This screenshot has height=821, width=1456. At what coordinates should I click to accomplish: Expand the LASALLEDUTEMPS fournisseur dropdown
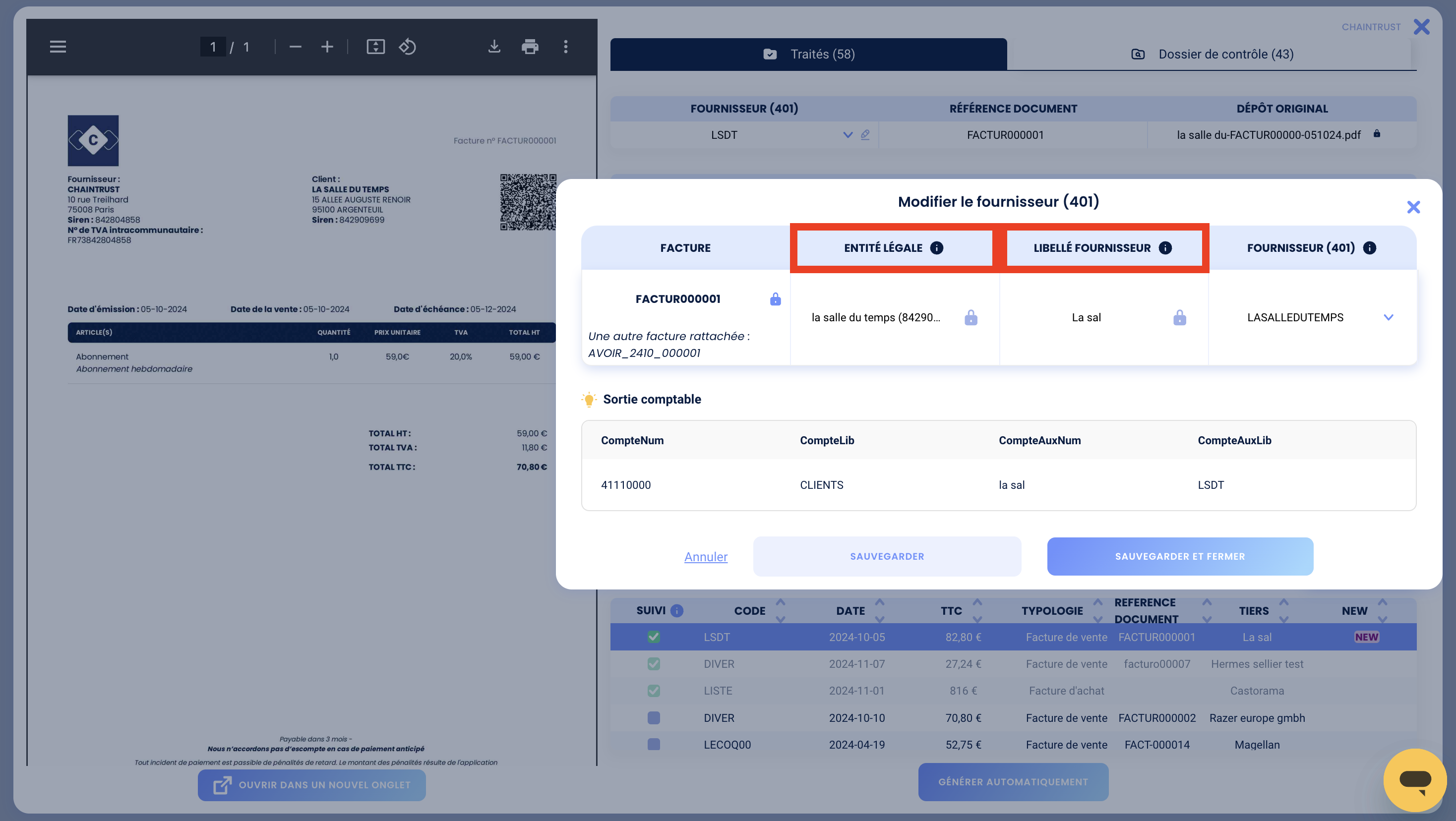point(1388,318)
